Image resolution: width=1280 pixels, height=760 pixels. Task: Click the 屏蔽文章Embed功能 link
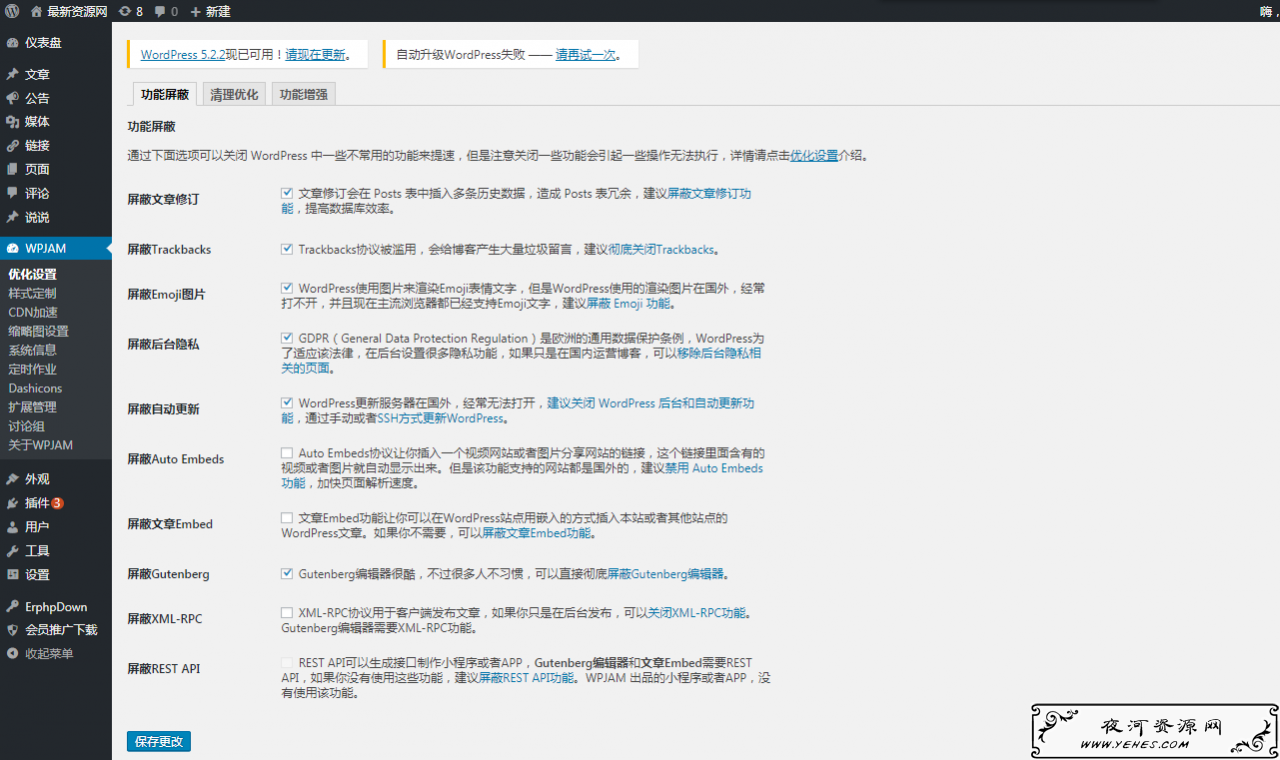click(537, 533)
